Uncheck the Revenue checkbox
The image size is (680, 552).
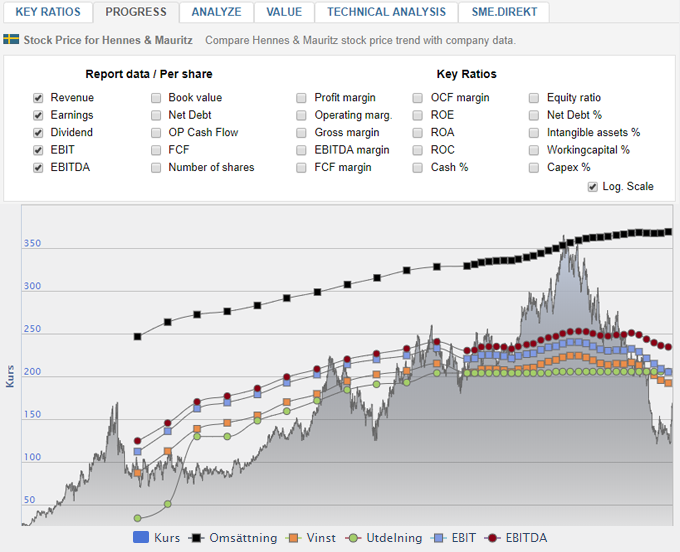tap(38, 98)
